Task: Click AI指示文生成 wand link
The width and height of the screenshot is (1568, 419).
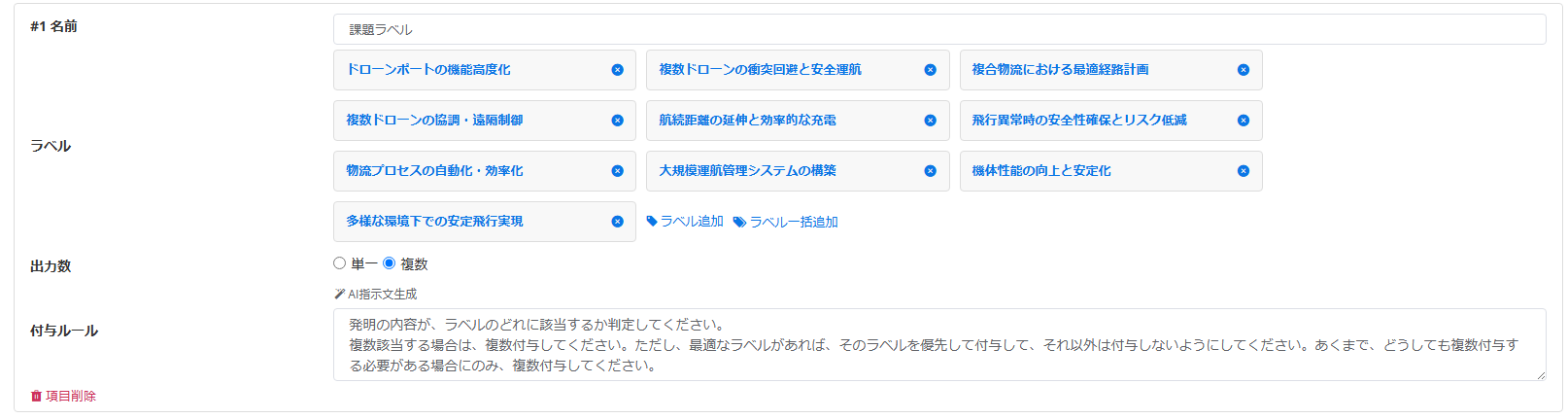Action: (x=376, y=294)
